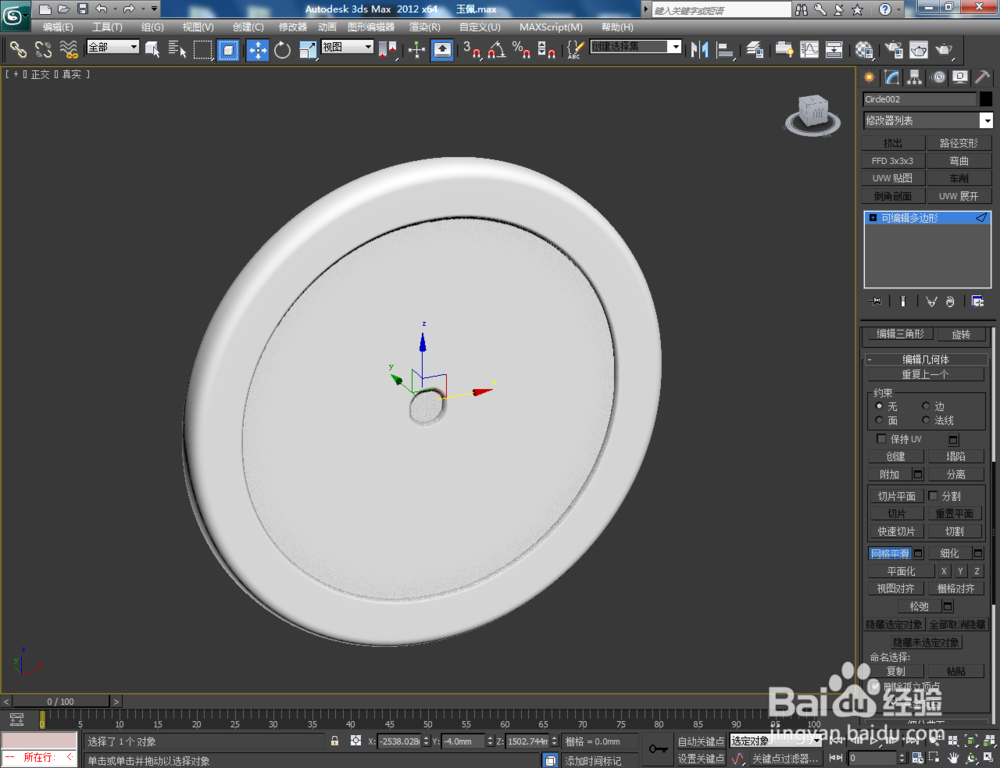Click the 0 / 100 time slider

61,701
